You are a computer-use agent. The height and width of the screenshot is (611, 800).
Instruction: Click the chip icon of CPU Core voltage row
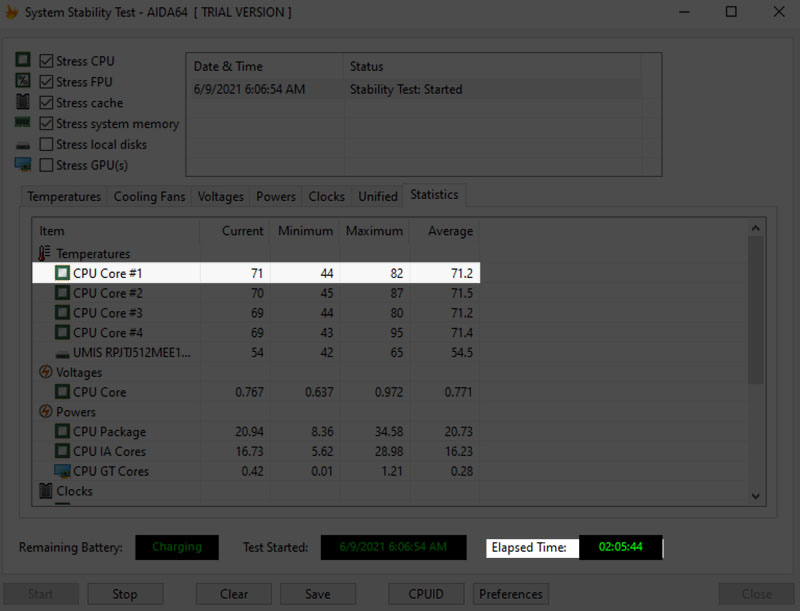coord(62,392)
